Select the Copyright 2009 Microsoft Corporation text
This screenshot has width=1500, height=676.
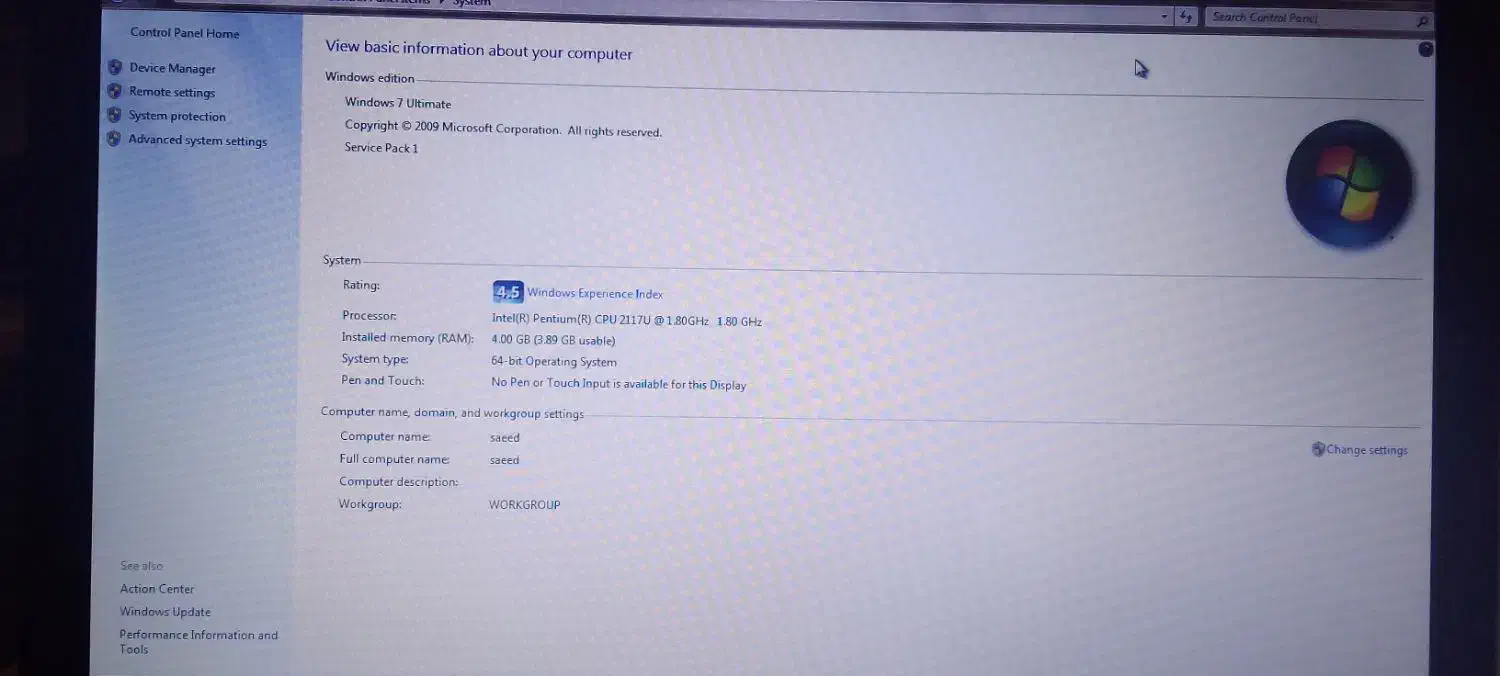503,129
